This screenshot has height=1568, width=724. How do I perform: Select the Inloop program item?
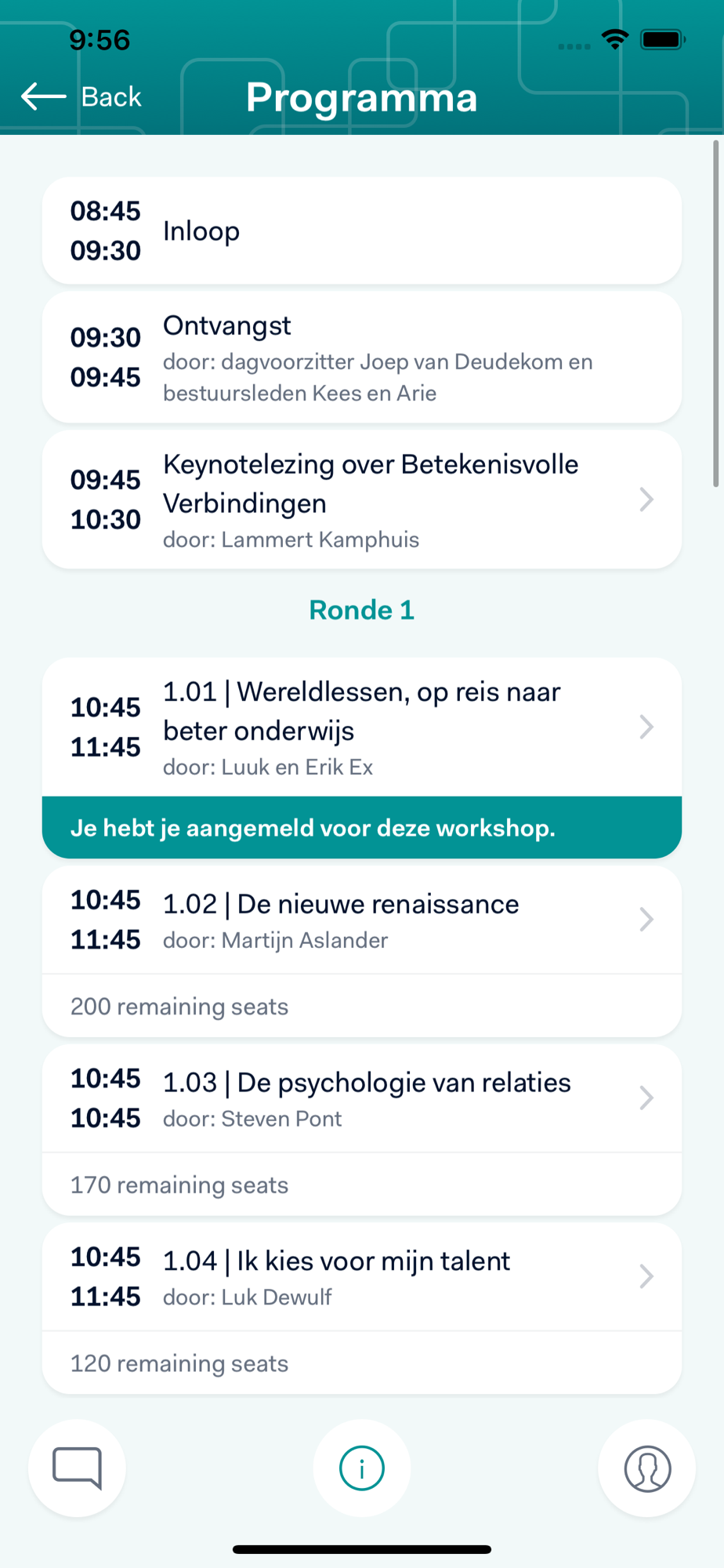(362, 230)
